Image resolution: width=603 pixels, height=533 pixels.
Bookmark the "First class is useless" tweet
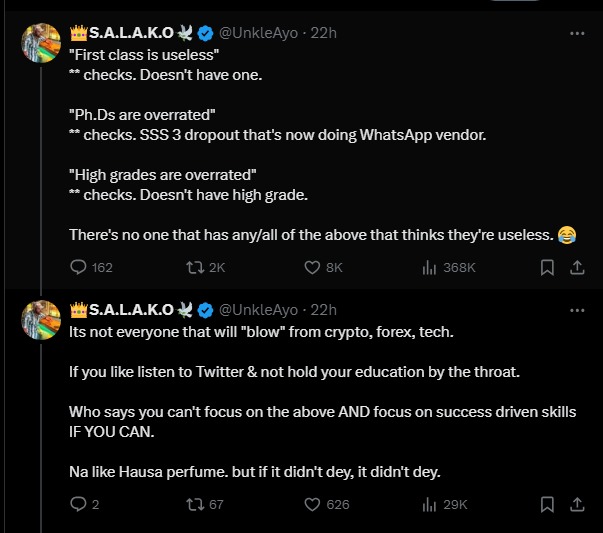click(x=547, y=267)
